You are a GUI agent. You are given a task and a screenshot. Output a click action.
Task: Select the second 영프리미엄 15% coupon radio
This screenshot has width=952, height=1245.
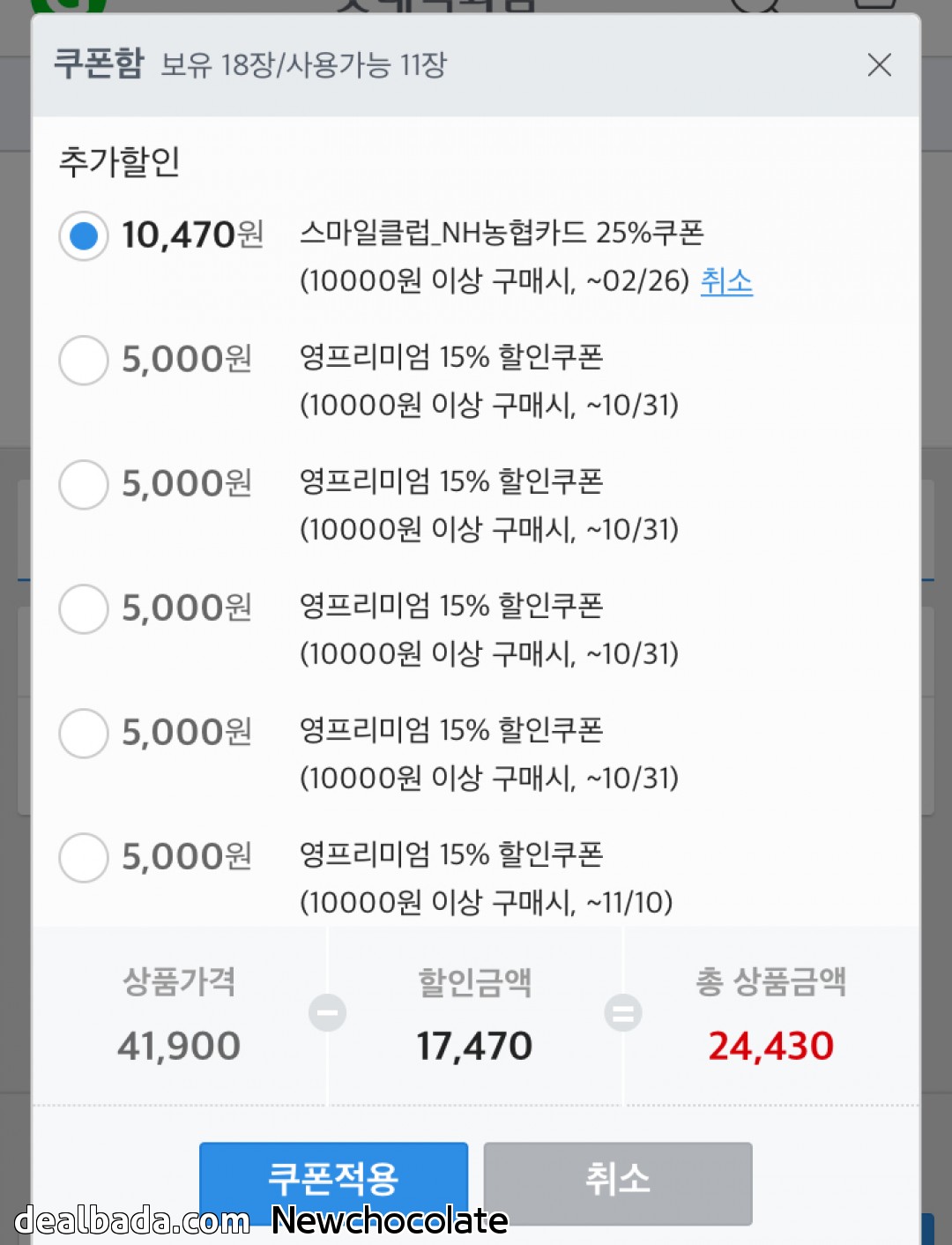[84, 485]
